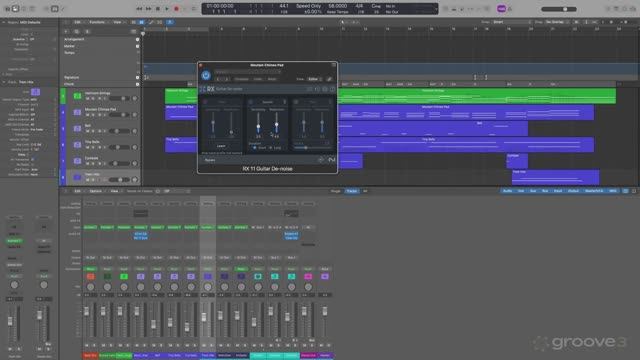Open the Functions menu in the tracks area
This screenshot has width=640, height=360.
coord(97,22)
